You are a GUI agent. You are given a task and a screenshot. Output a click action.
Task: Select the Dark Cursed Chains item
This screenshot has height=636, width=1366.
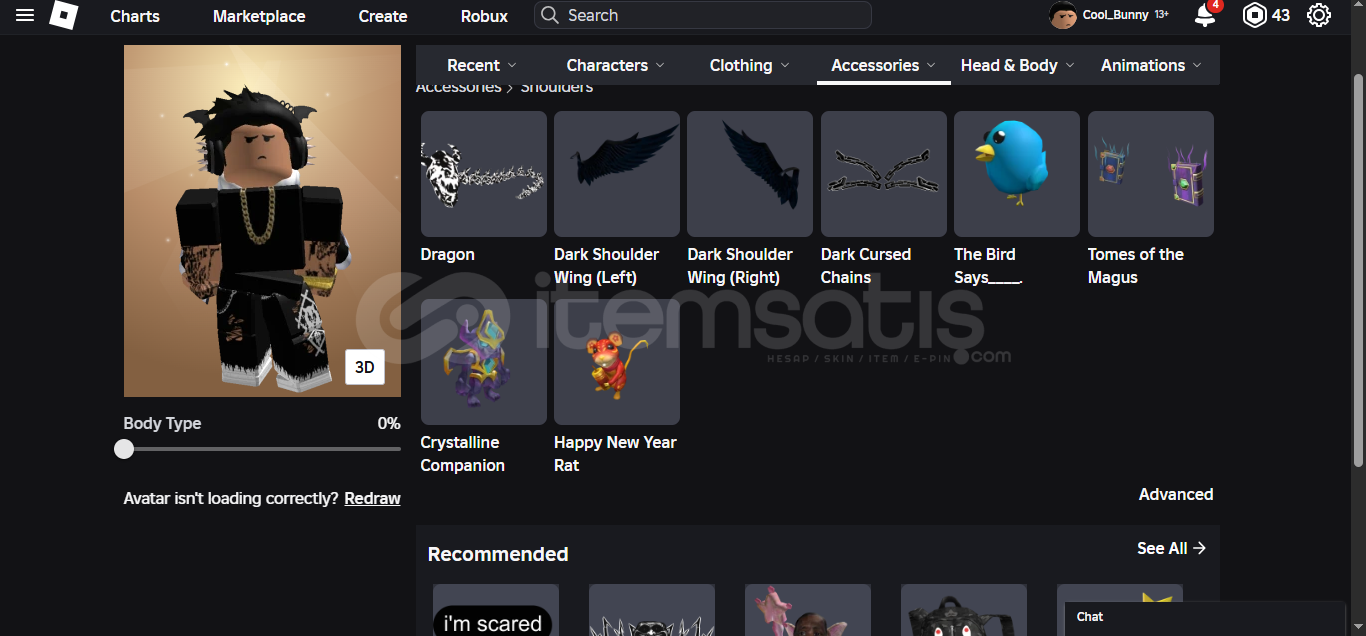click(884, 174)
